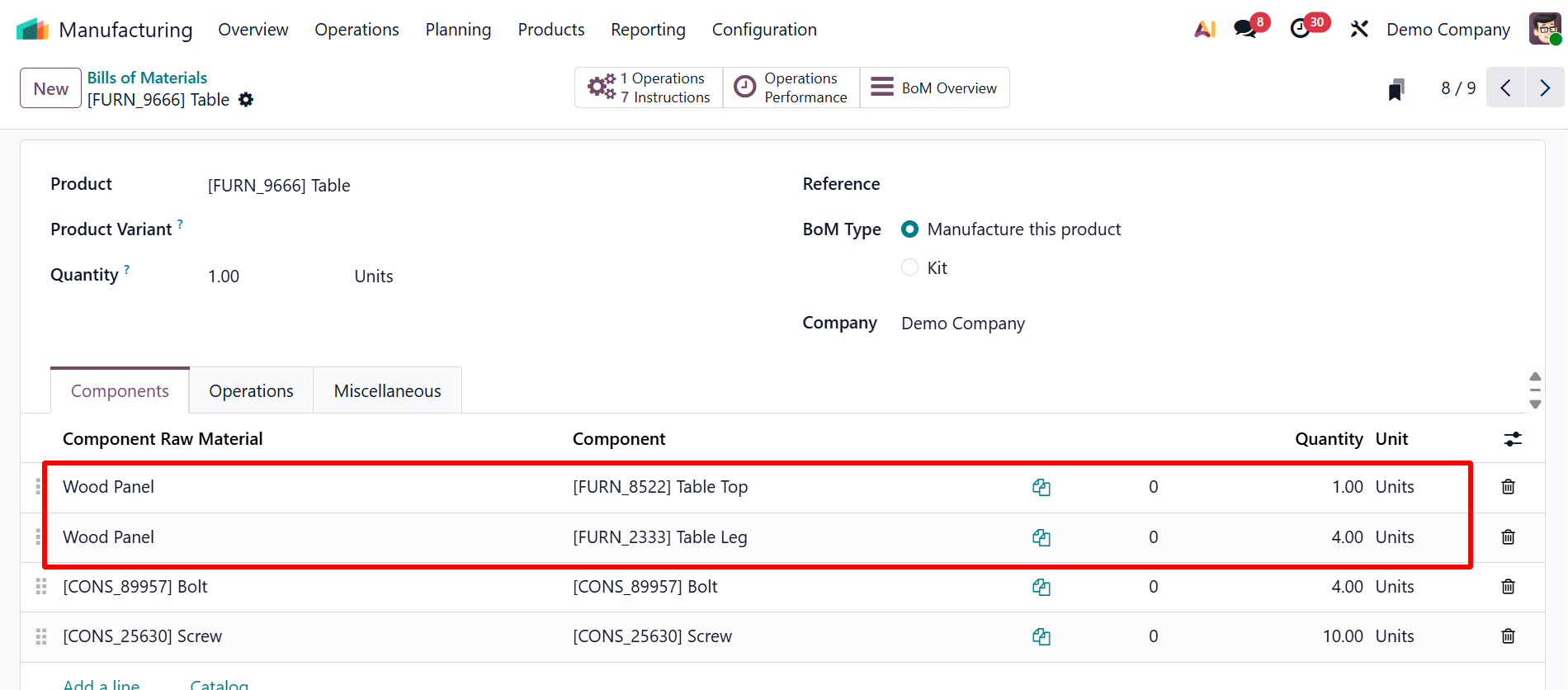Delete the Screw component row

[1508, 636]
